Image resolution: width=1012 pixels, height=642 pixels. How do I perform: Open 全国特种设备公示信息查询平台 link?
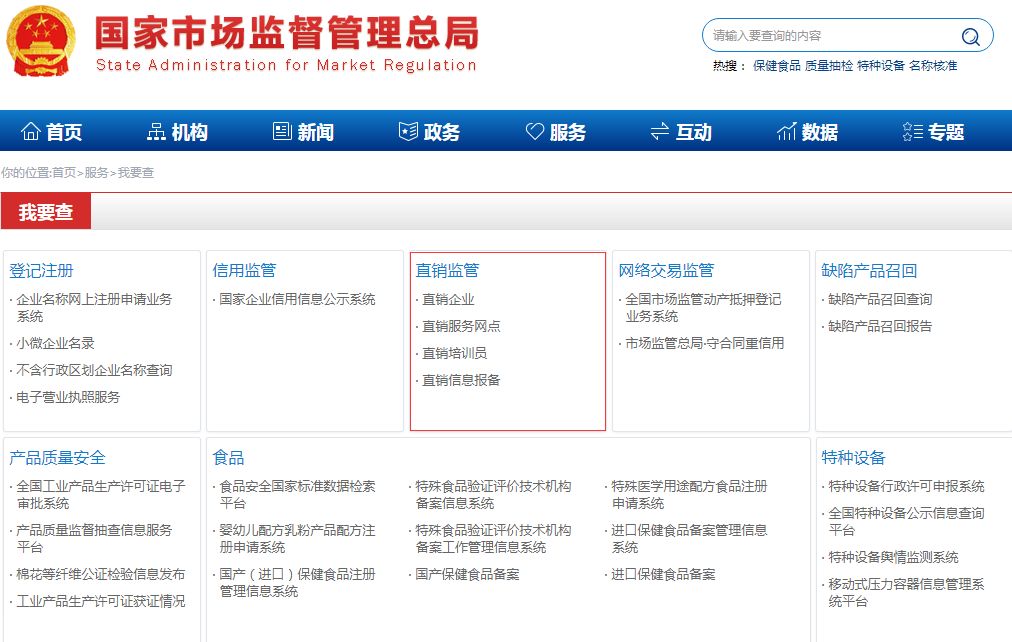906,522
